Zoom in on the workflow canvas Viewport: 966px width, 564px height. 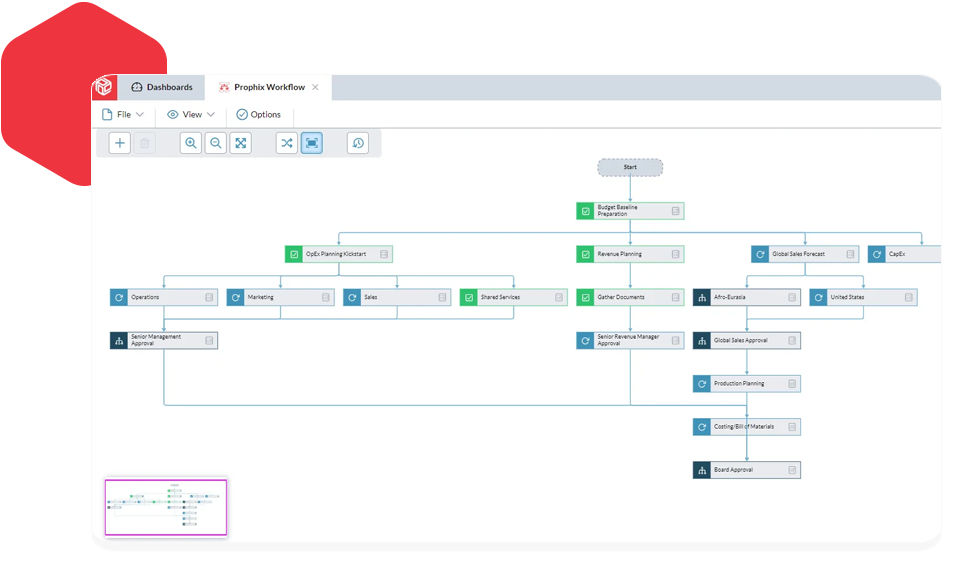click(x=191, y=143)
